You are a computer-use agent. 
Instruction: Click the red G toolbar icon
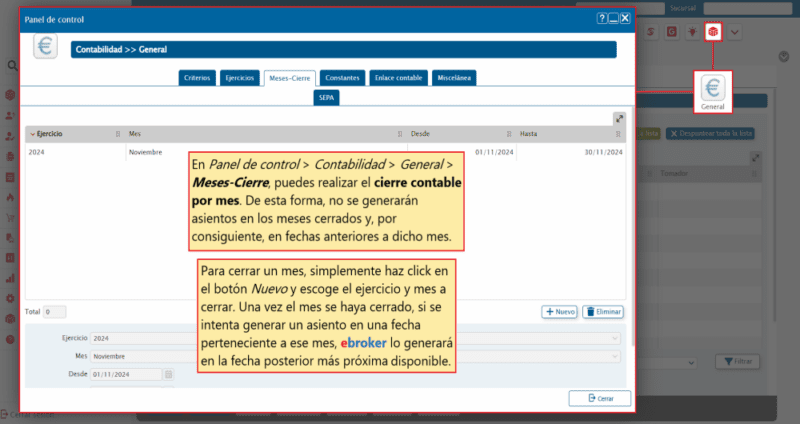[x=671, y=33]
